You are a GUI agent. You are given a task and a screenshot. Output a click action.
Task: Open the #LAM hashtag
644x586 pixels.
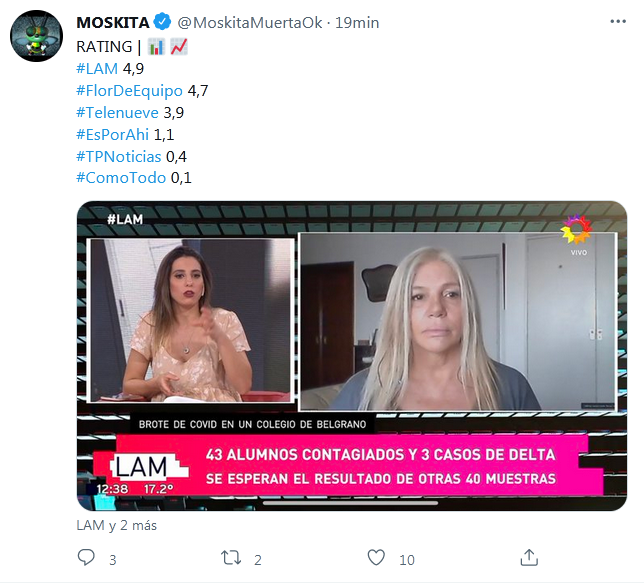[97, 69]
